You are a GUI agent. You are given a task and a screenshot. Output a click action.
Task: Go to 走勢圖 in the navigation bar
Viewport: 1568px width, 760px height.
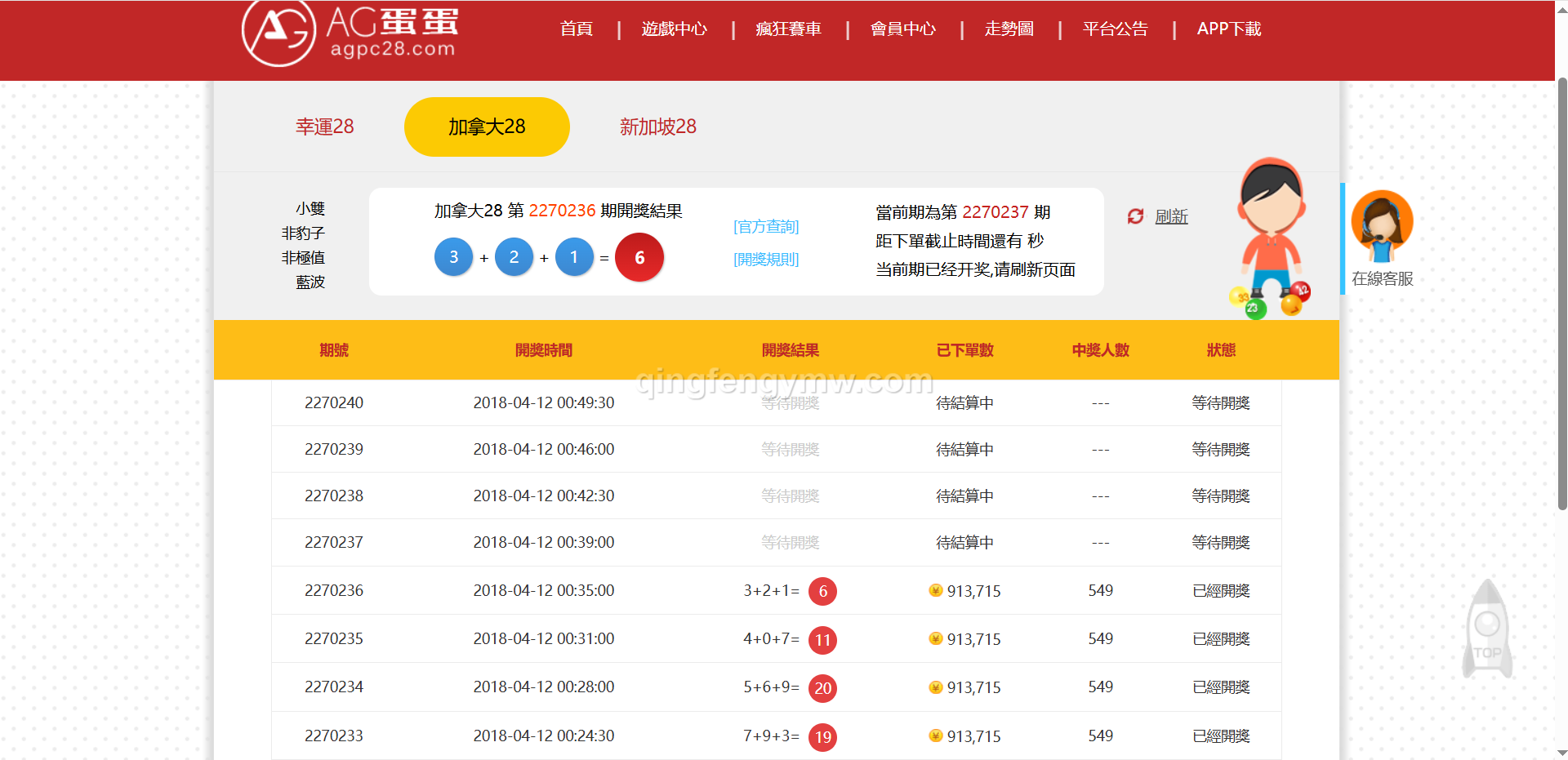(1009, 29)
